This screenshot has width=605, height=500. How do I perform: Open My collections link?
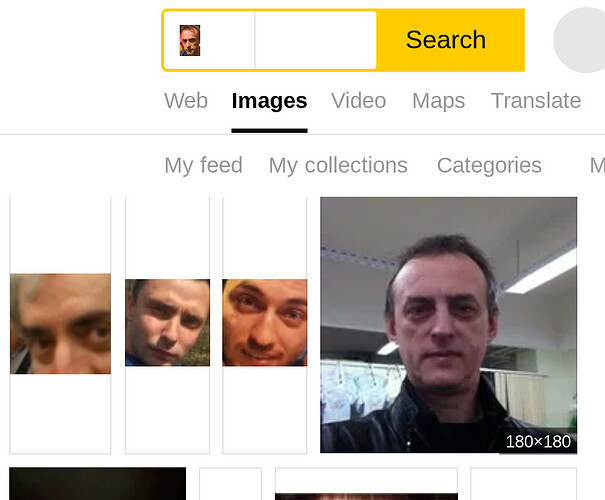pos(338,166)
